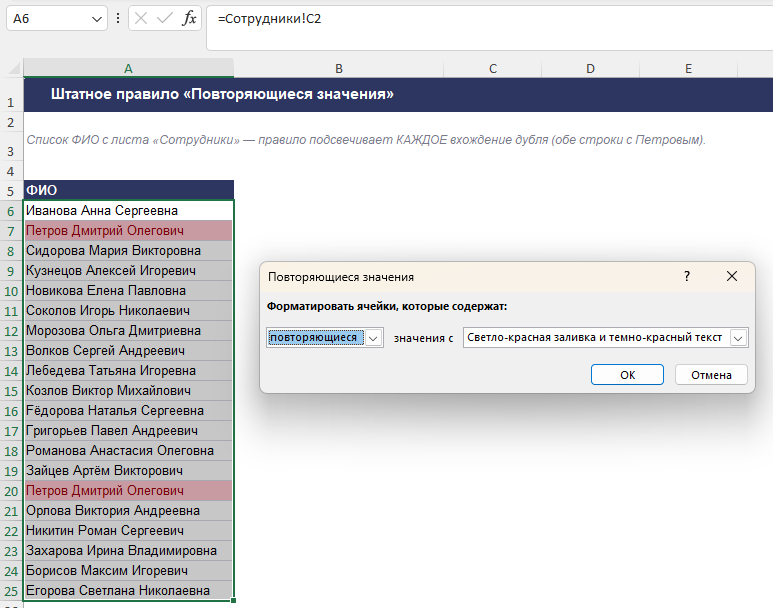The height and width of the screenshot is (608, 773).
Task: Click cell Захарова Ирина Владимировна
Action: (128, 550)
